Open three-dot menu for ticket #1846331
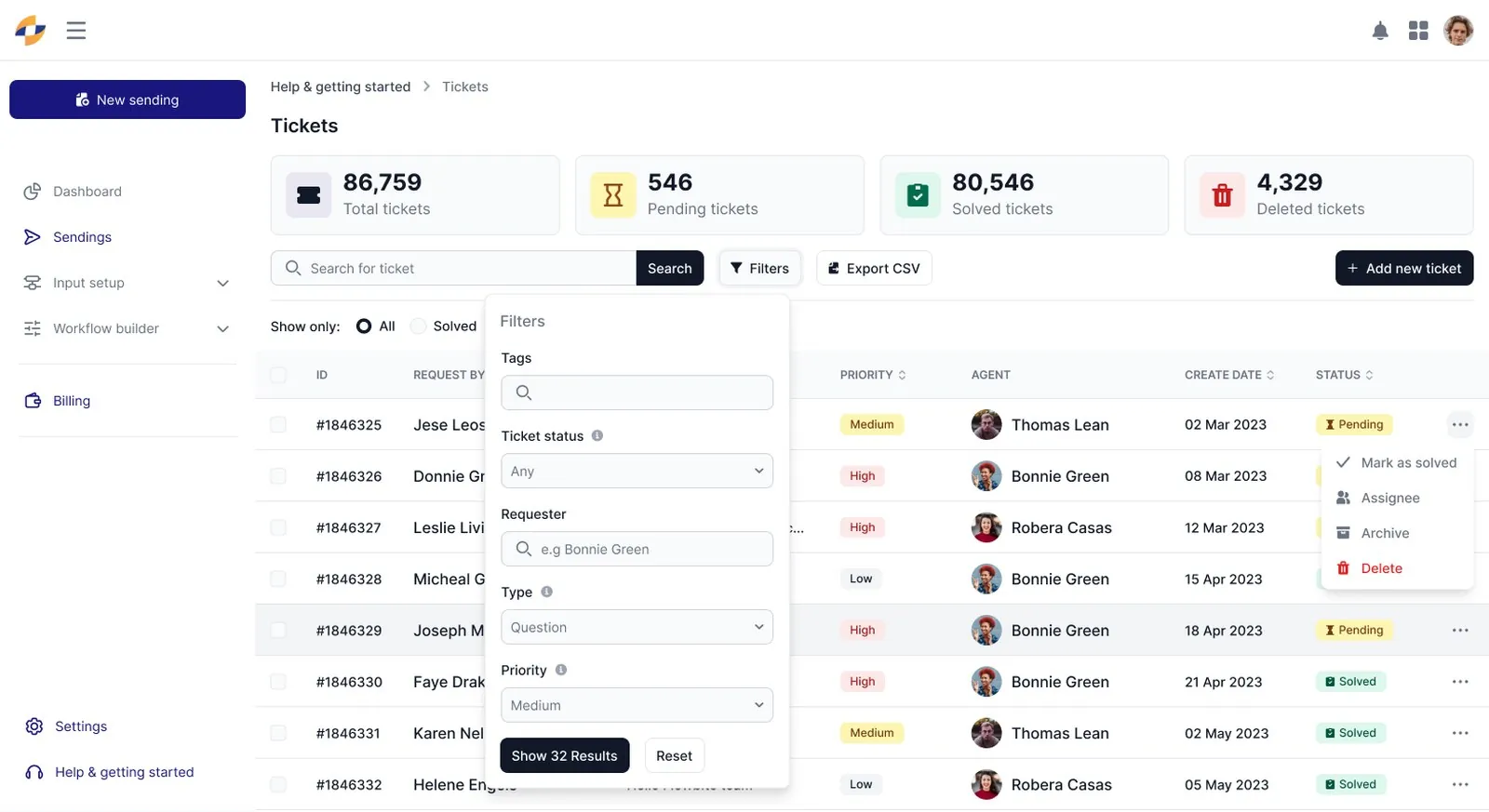The width and height of the screenshot is (1489, 812). pos(1460,733)
